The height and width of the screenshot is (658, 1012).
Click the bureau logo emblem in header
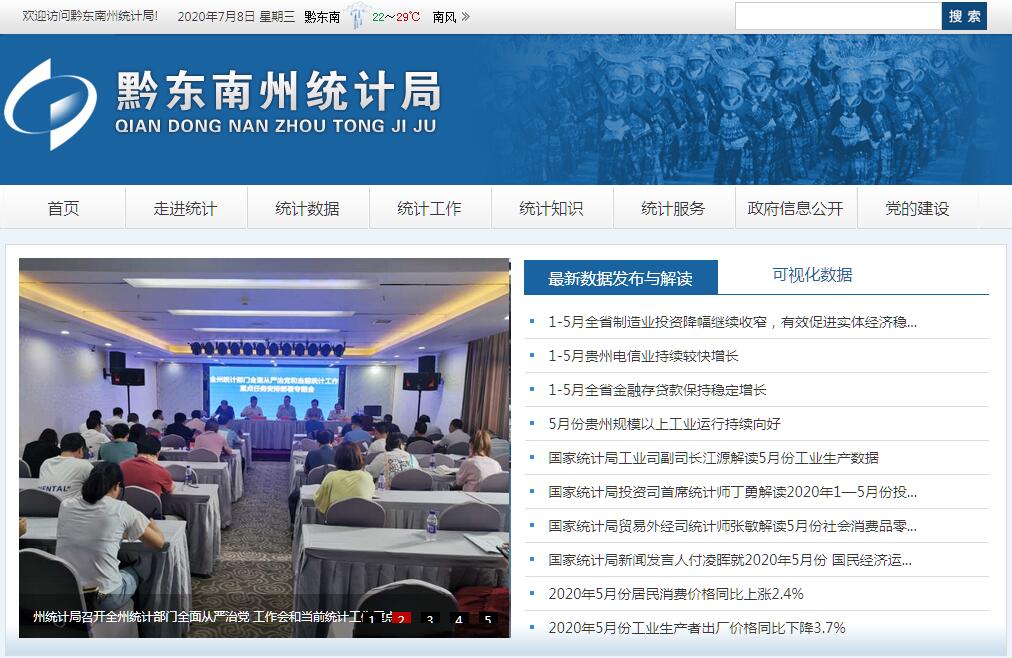point(50,105)
